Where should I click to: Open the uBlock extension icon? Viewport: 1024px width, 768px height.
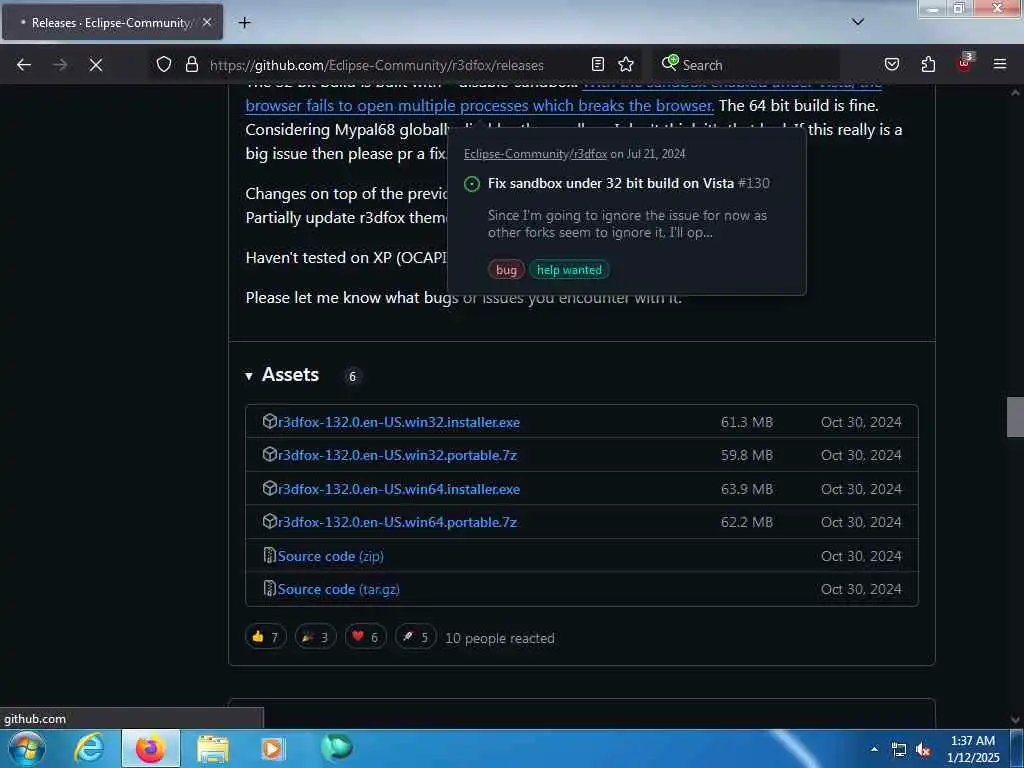pyautogui.click(x=964, y=63)
